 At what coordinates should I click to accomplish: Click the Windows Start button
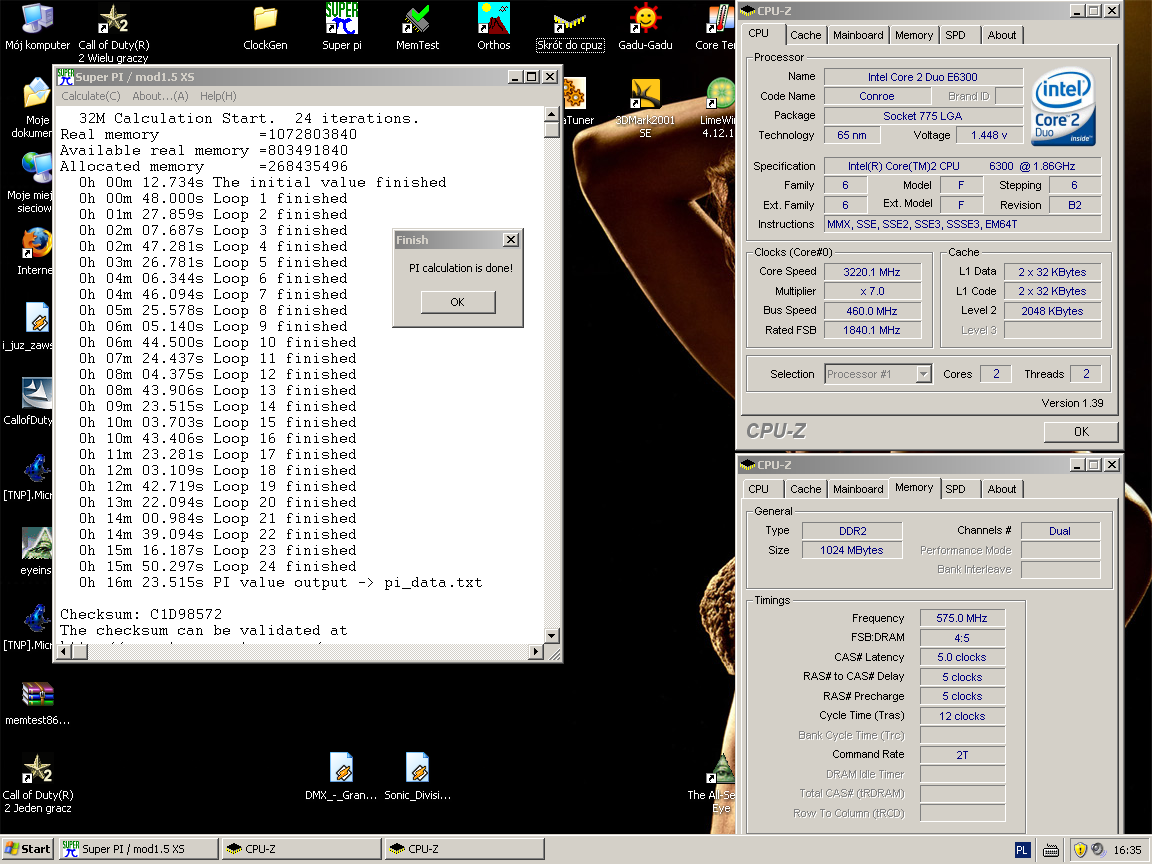click(28, 849)
